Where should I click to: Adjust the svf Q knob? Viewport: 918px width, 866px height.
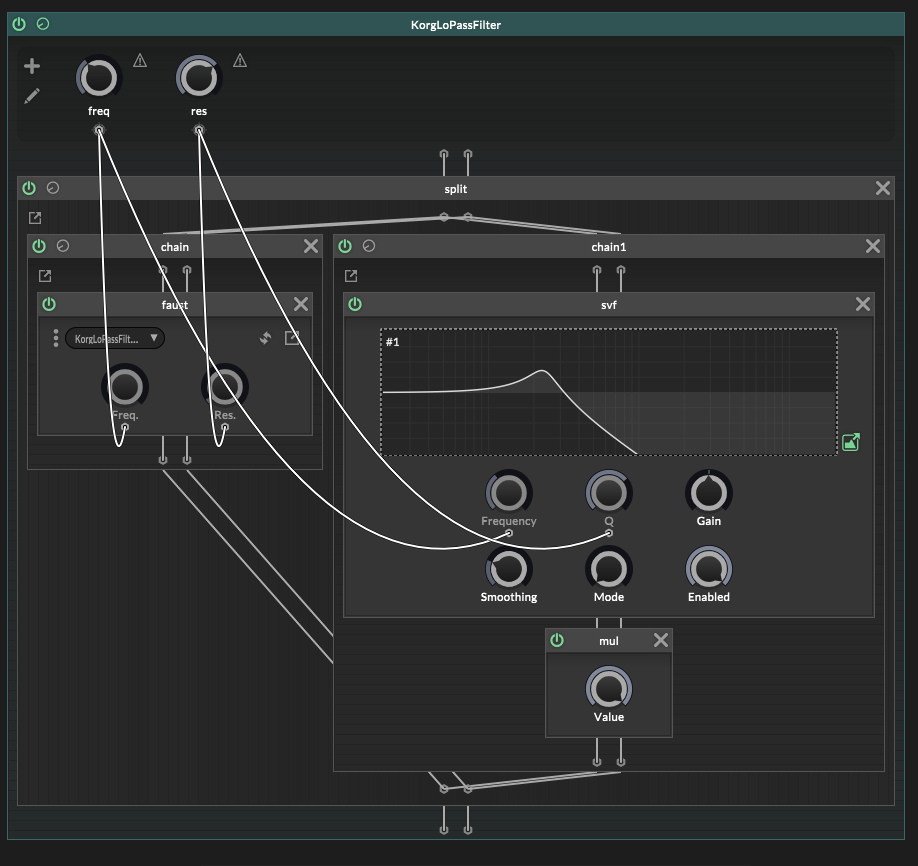(609, 492)
